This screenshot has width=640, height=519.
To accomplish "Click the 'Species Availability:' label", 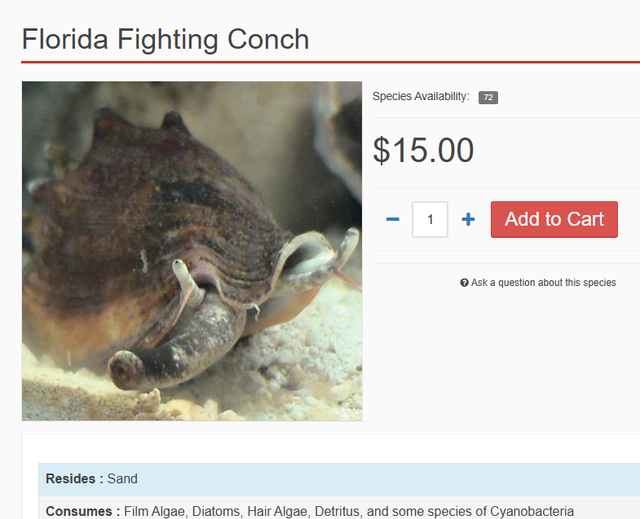I will click(420, 96).
